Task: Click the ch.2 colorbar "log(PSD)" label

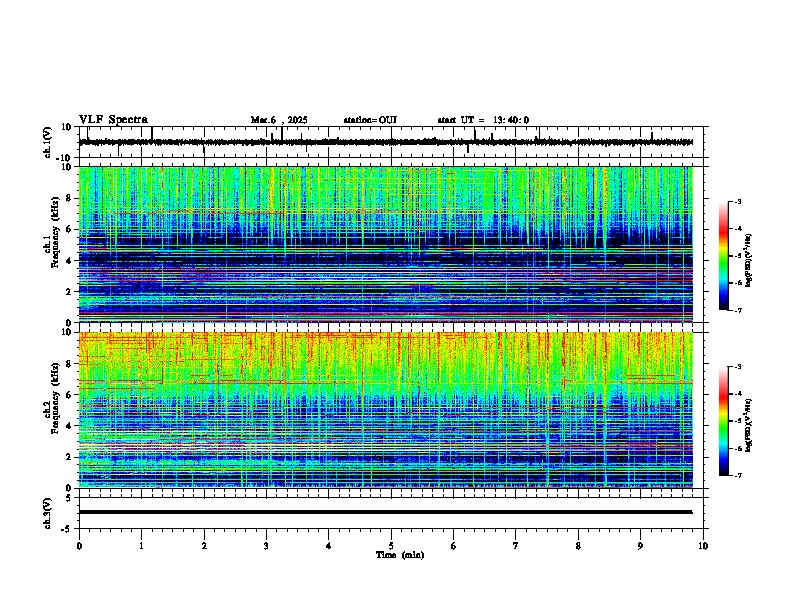Action: 749,425
